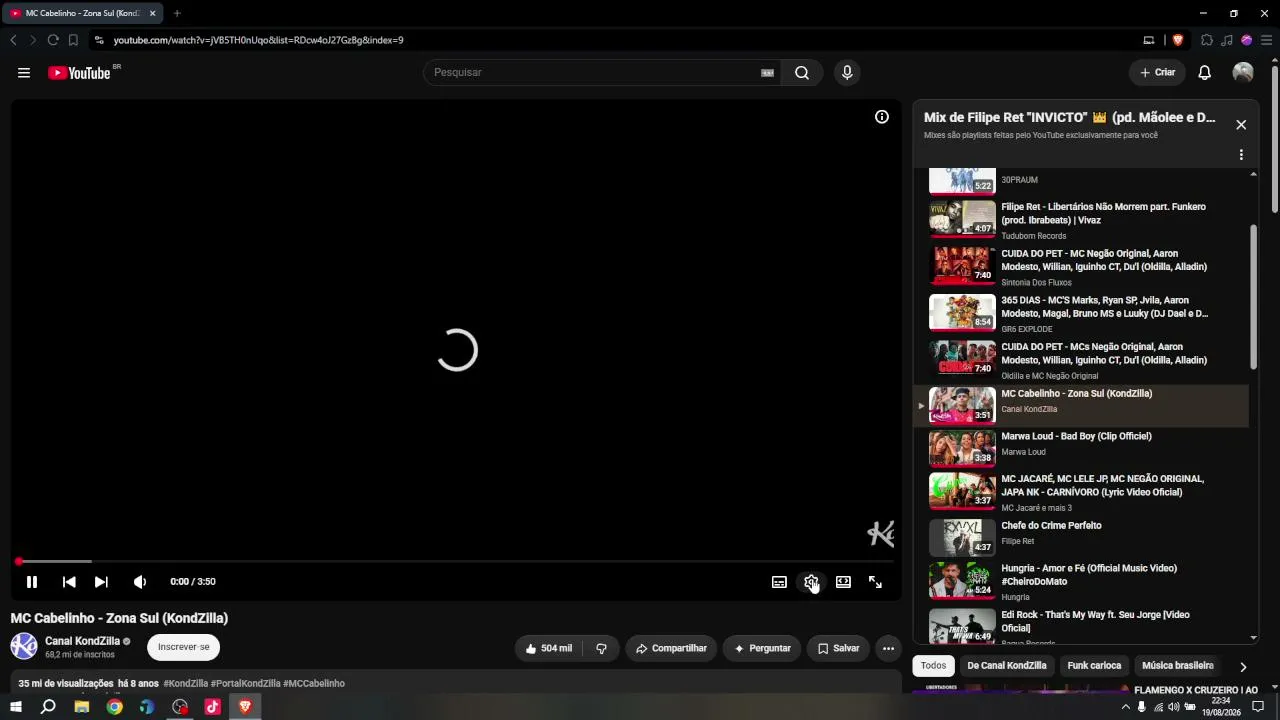Image resolution: width=1280 pixels, height=720 pixels.
Task: Show hidden system tray icons
Action: click(1125, 707)
